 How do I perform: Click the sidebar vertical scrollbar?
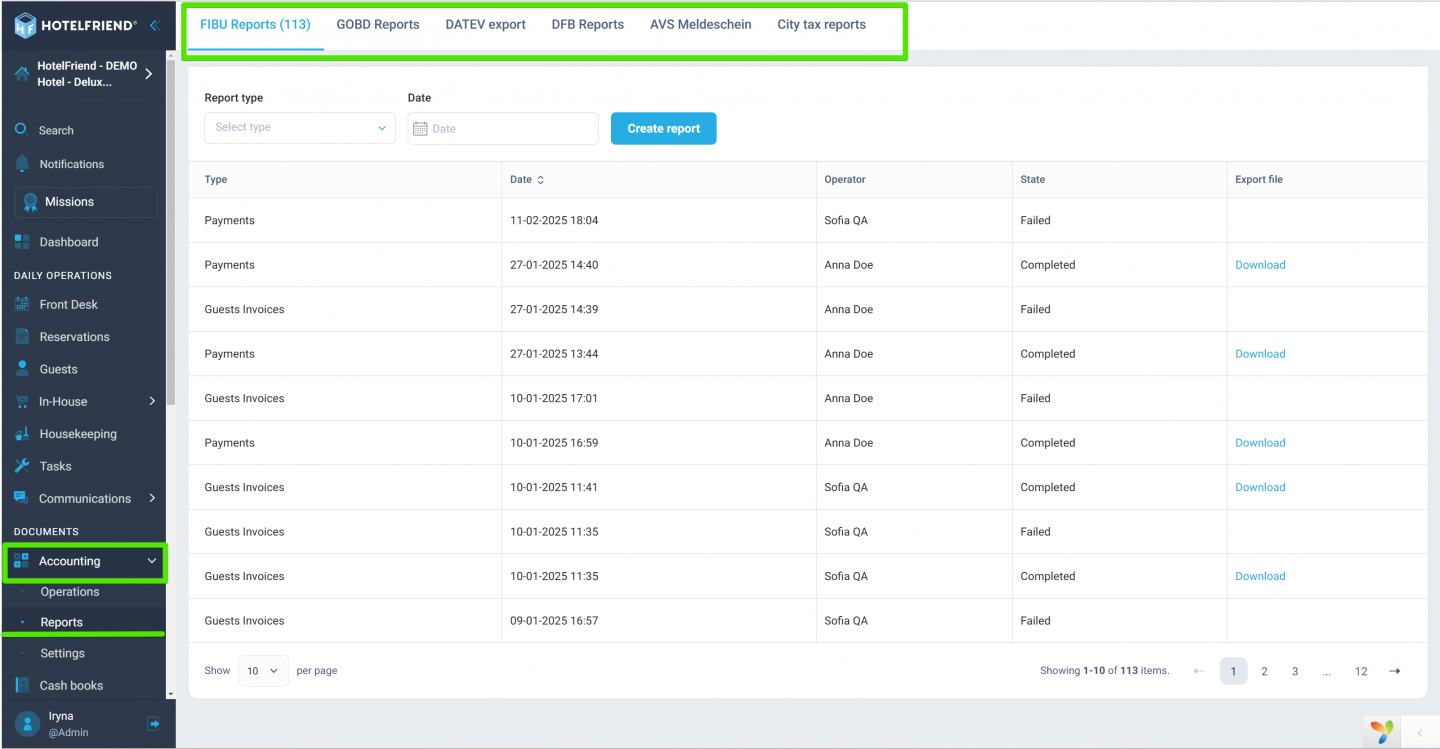point(171,230)
